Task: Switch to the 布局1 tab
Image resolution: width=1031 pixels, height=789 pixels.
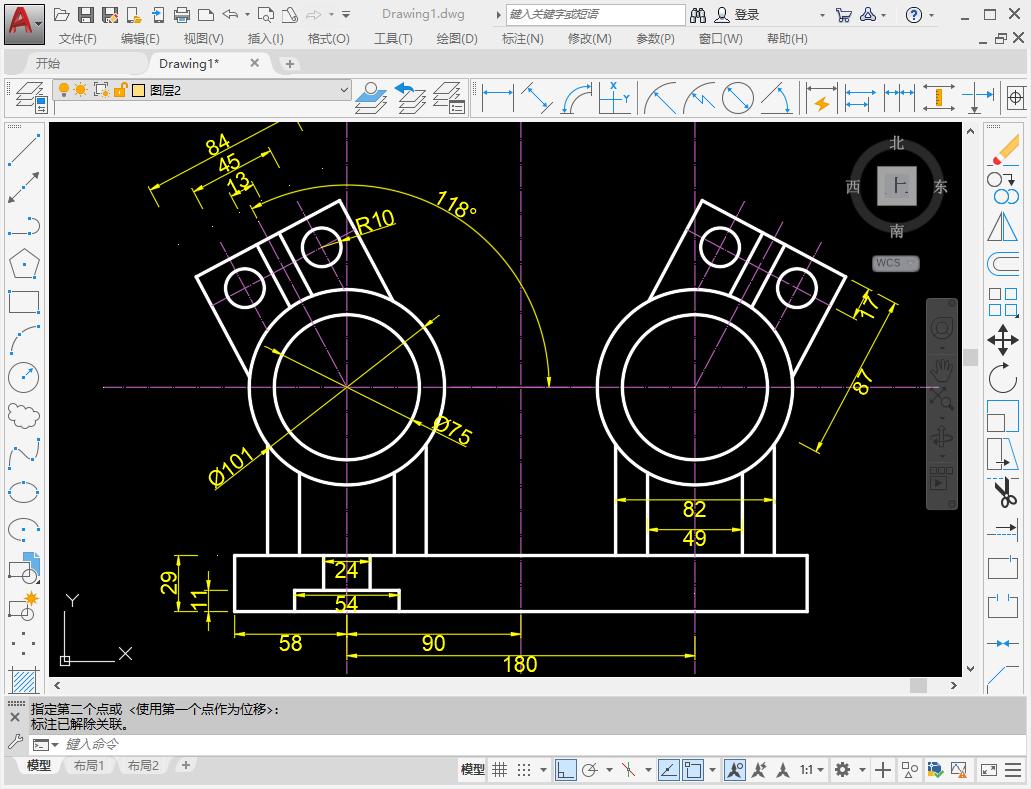Action: tap(90, 766)
